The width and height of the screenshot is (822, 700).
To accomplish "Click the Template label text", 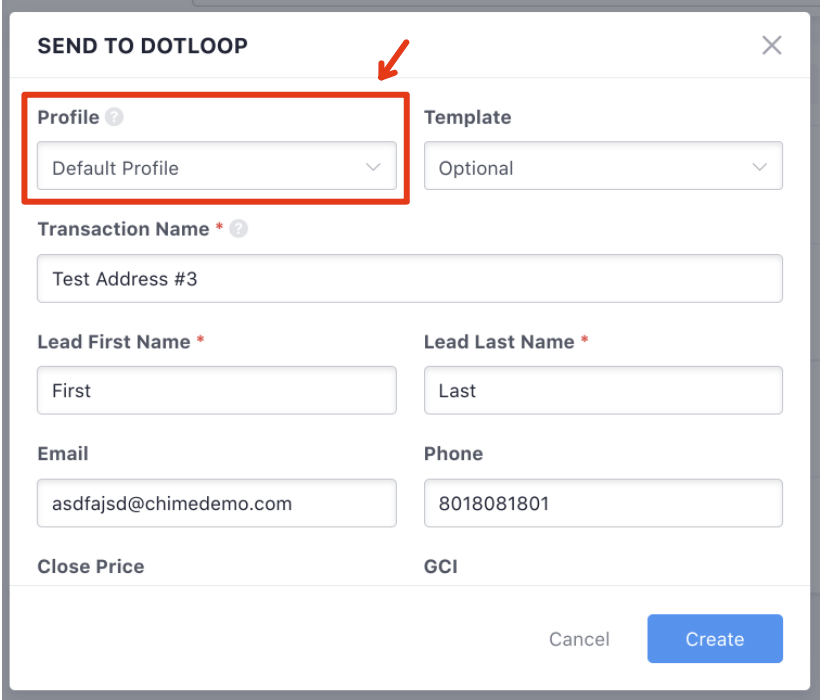I will click(x=468, y=117).
